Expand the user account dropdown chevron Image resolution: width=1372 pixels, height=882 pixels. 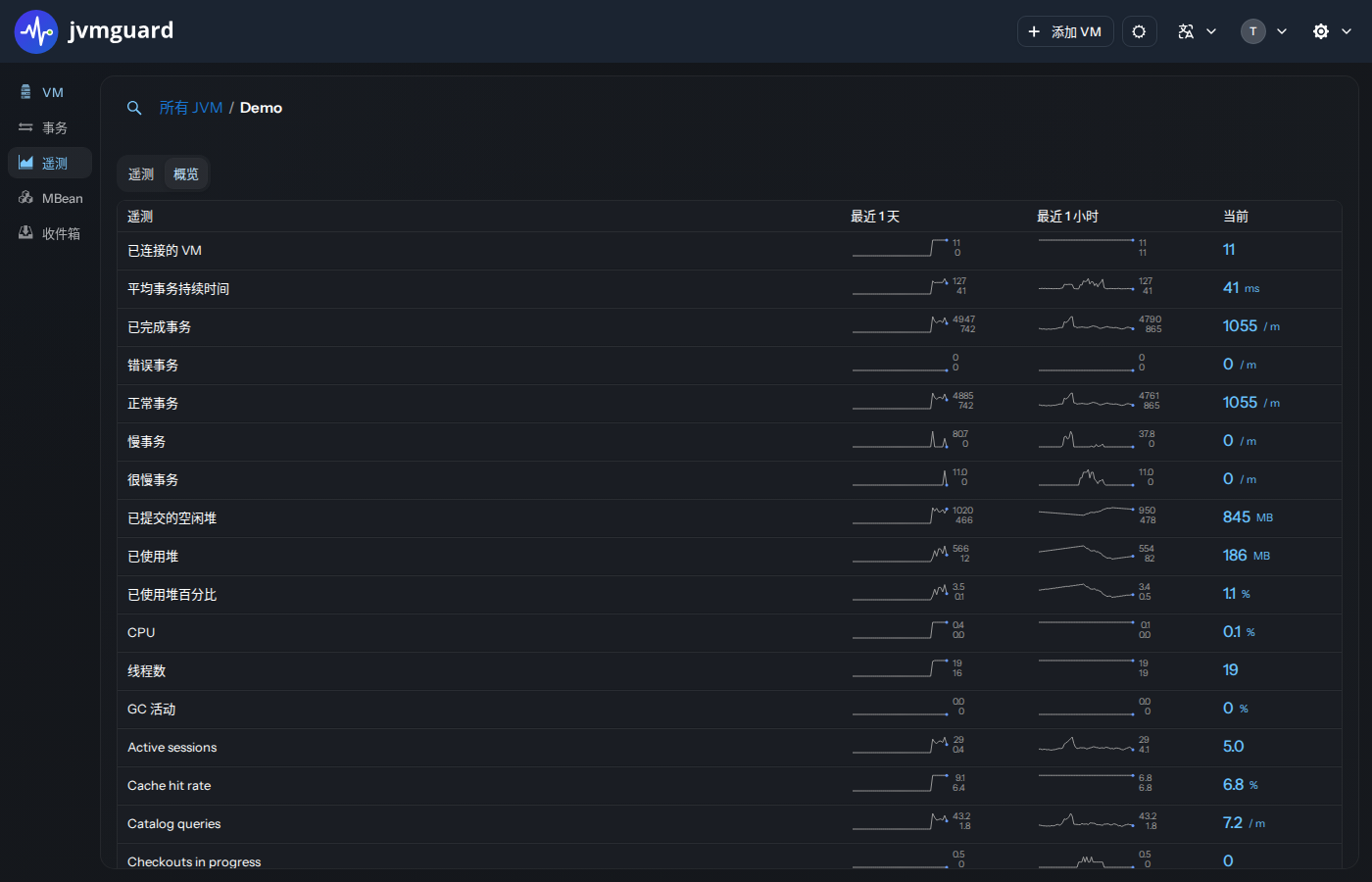pyautogui.click(x=1282, y=31)
